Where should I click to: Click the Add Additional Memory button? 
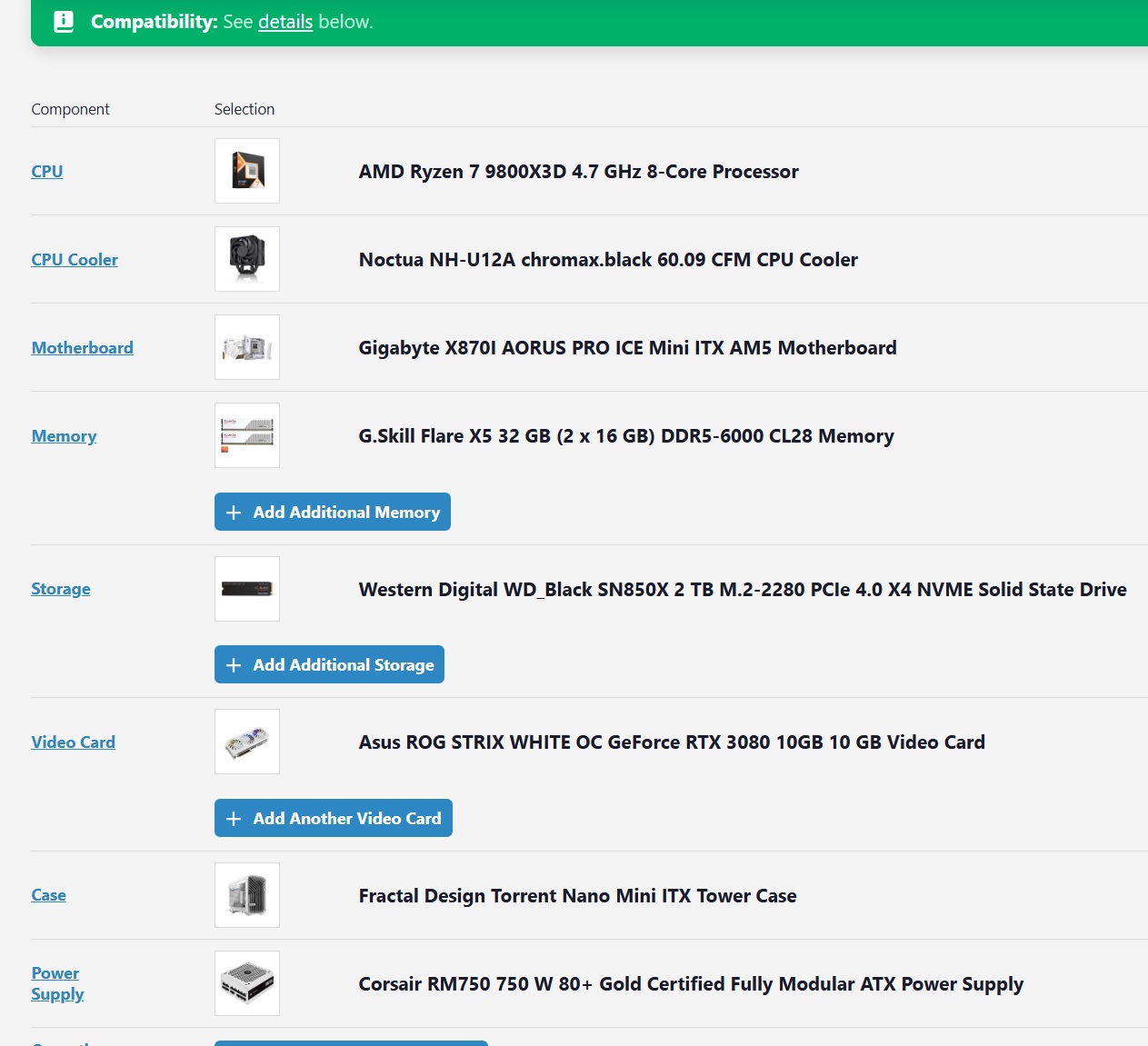[333, 512]
